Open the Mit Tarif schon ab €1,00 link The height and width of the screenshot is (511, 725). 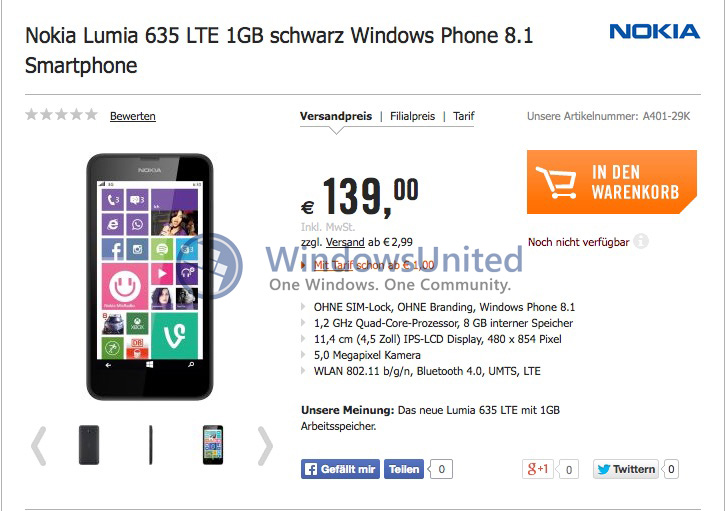(374, 265)
